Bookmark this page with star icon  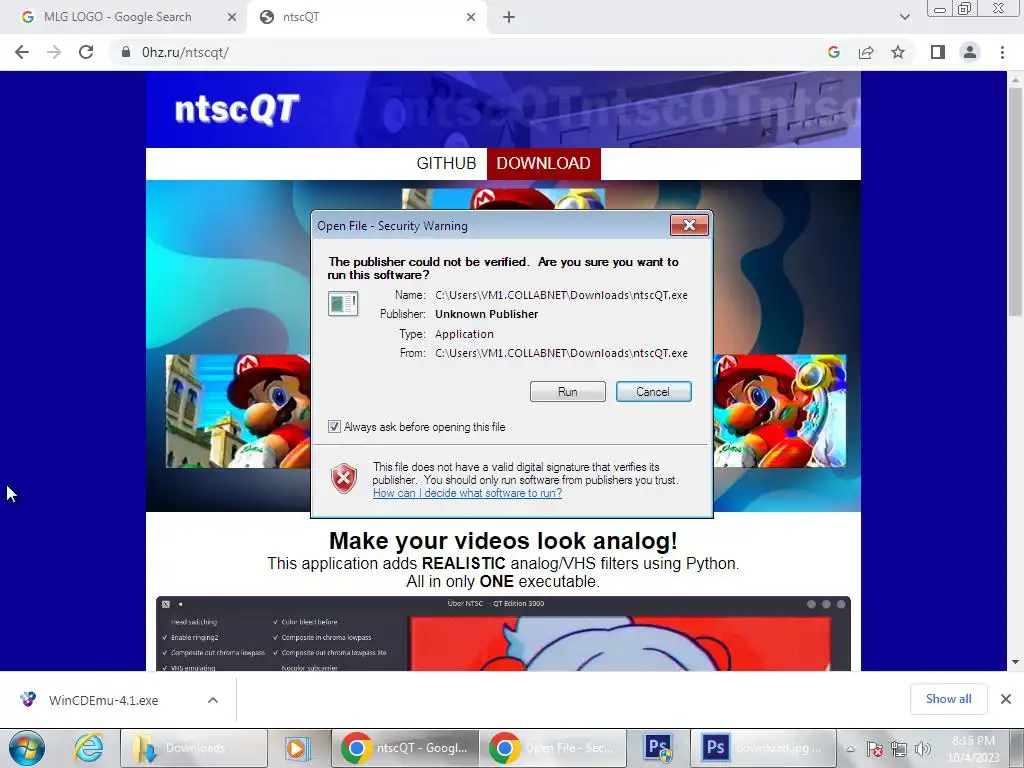(x=898, y=52)
